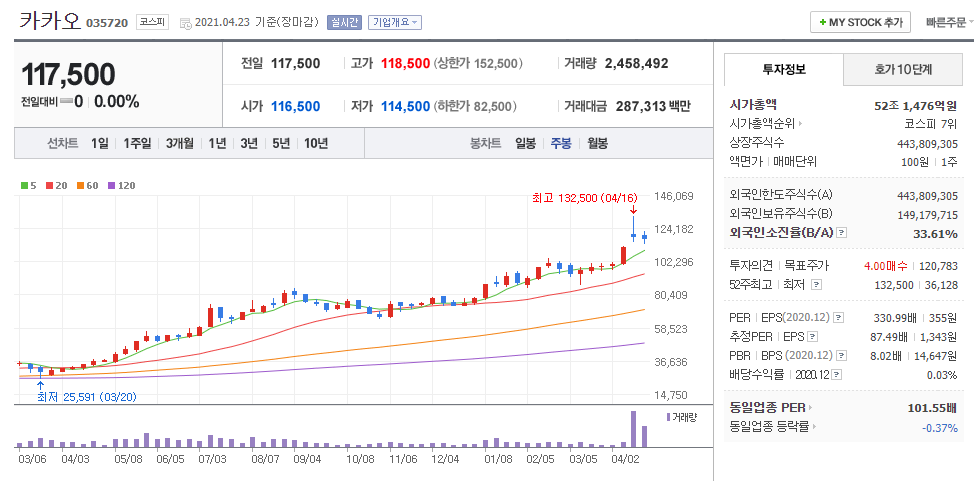Screen dimensions: 978x481
Task: Switch to the 호가10단계 tab
Action: [903, 69]
